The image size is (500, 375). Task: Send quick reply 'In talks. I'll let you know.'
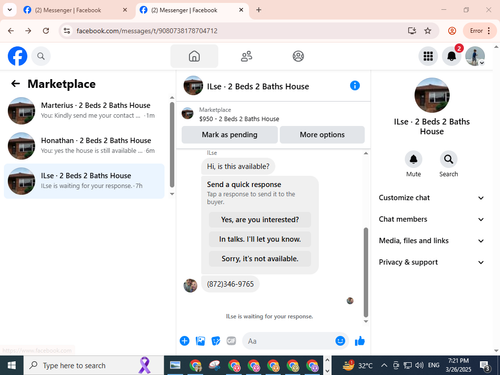pyautogui.click(x=260, y=239)
